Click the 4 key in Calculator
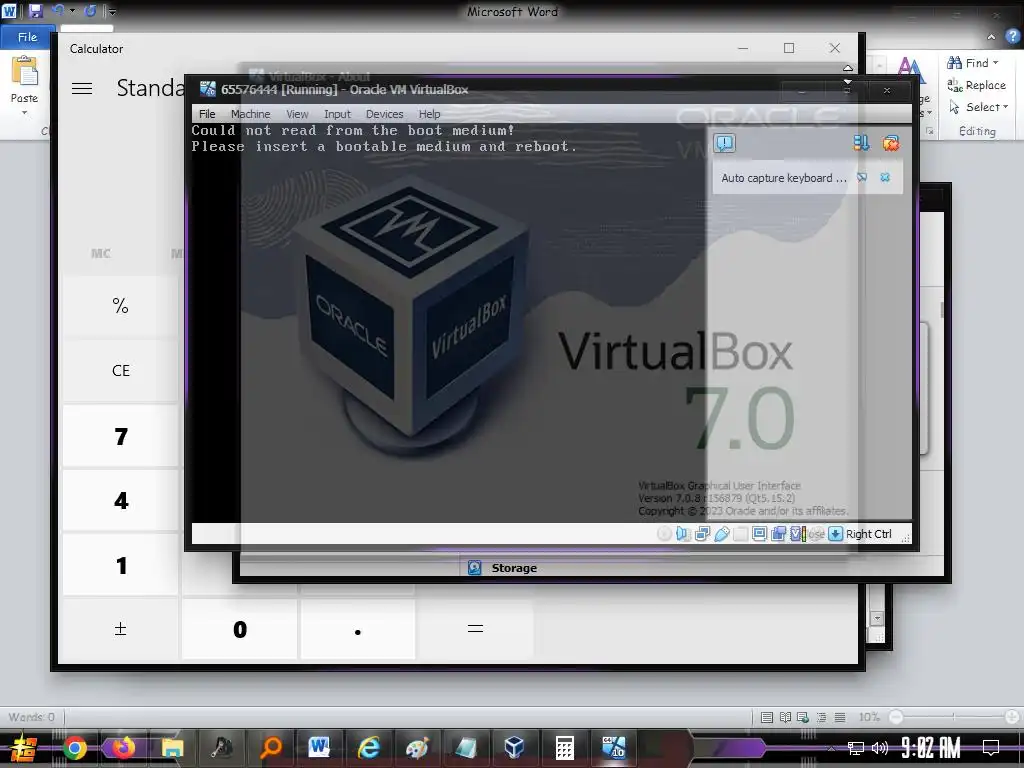 pyautogui.click(x=121, y=500)
